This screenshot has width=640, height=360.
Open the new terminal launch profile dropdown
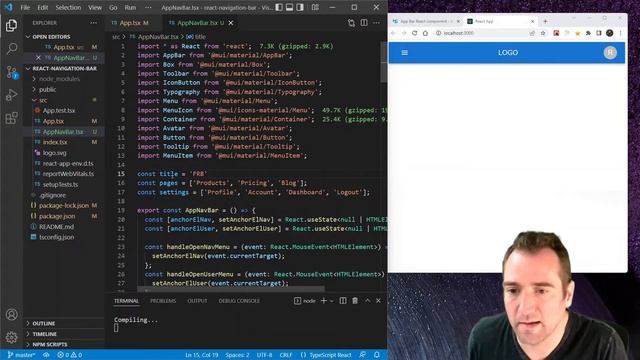[331, 301]
